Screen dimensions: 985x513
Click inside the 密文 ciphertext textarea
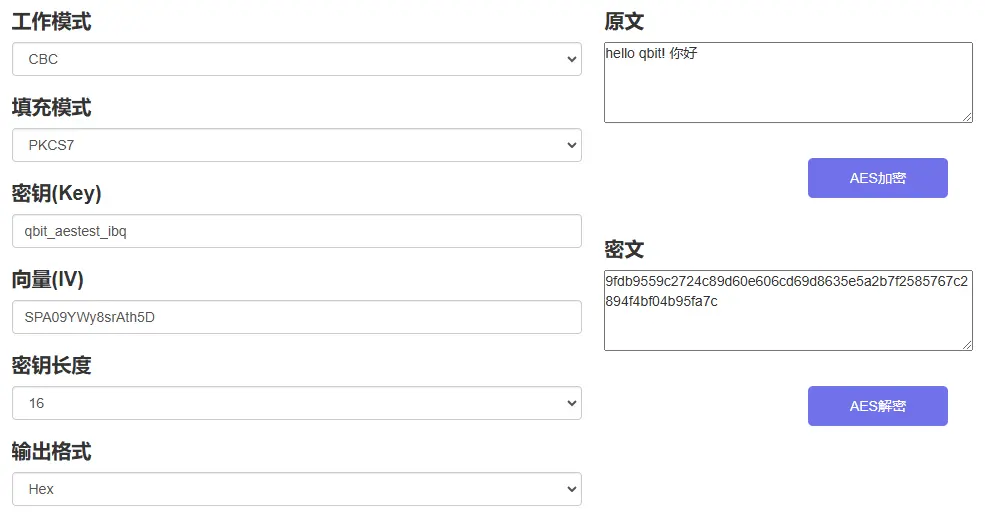point(788,310)
